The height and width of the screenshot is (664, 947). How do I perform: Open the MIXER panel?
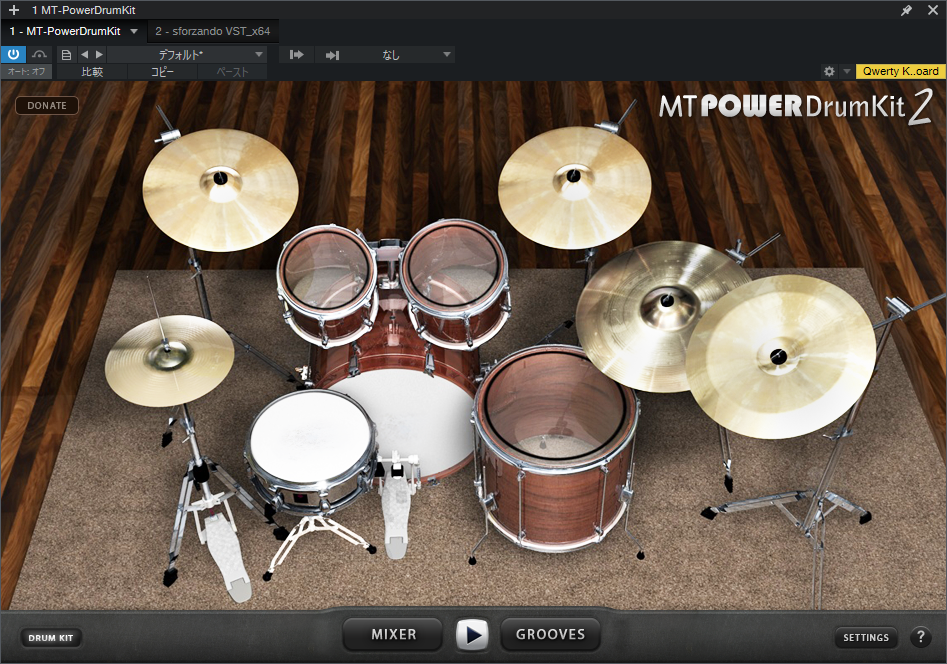tap(393, 634)
